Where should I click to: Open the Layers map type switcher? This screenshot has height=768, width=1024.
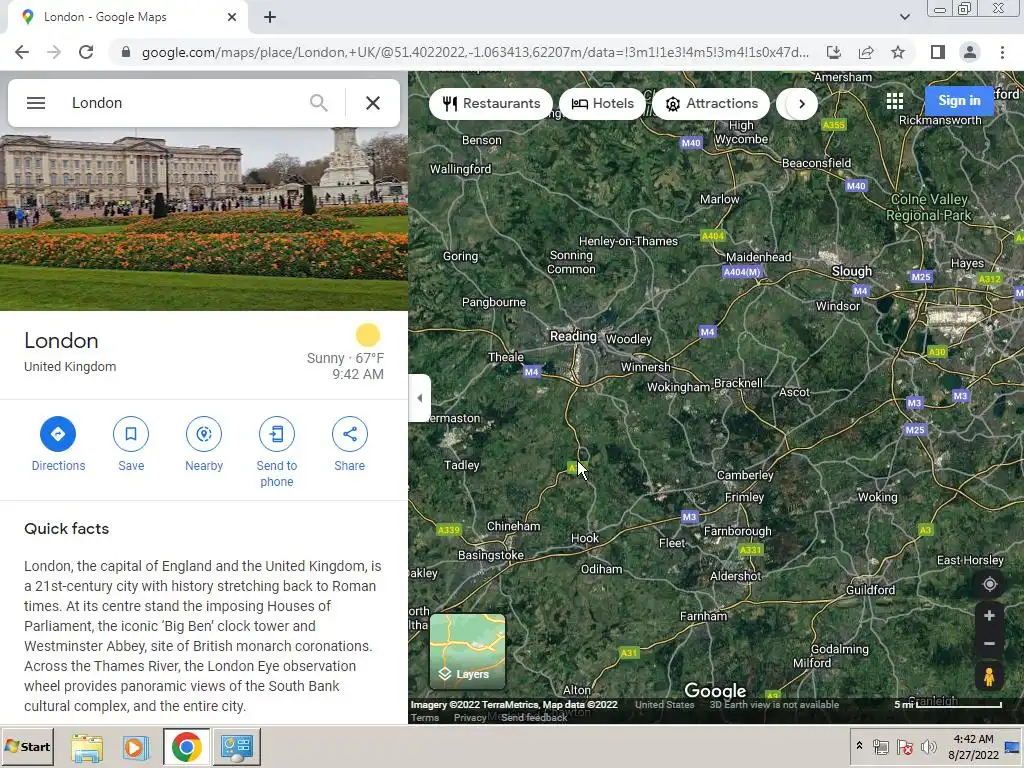467,652
